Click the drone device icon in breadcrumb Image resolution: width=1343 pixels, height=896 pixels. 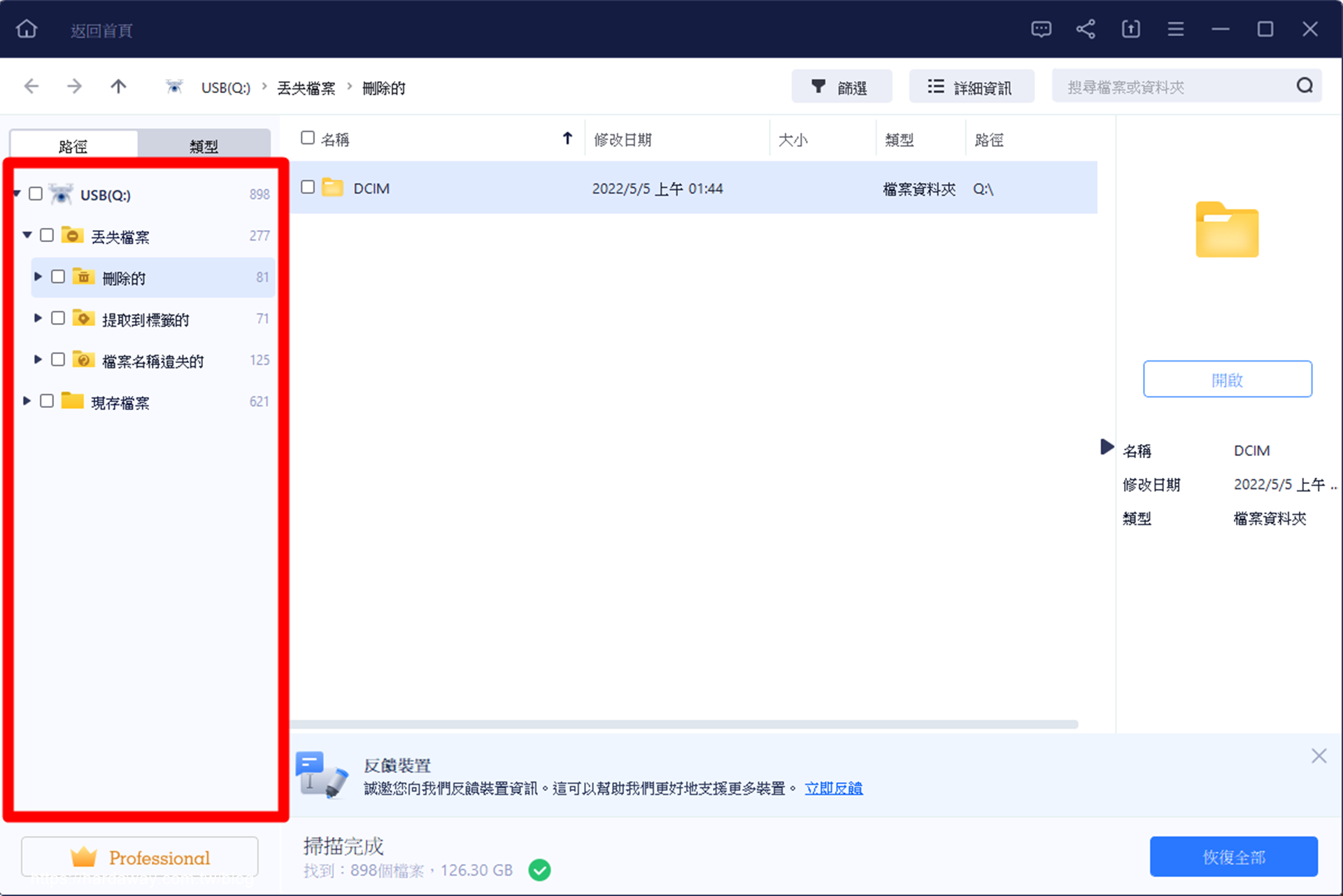coord(174,87)
